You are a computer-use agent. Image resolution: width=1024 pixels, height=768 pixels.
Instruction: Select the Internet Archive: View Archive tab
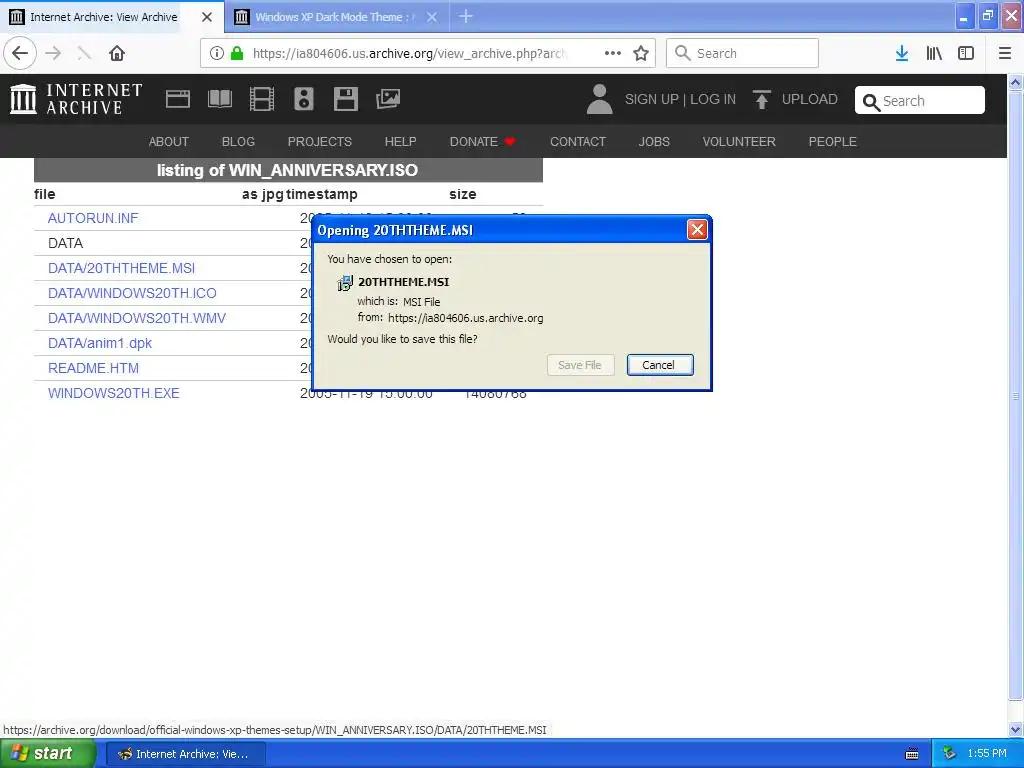pos(103,17)
